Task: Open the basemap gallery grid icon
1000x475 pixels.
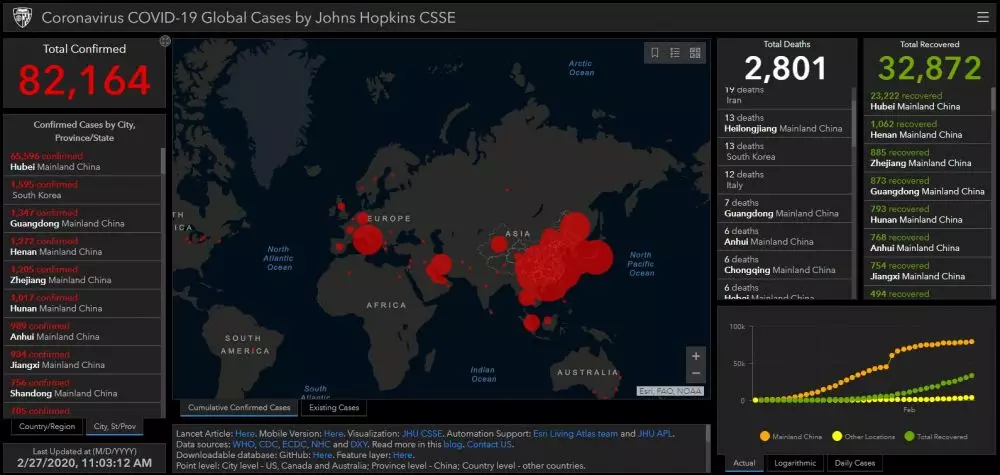Action: coord(695,53)
